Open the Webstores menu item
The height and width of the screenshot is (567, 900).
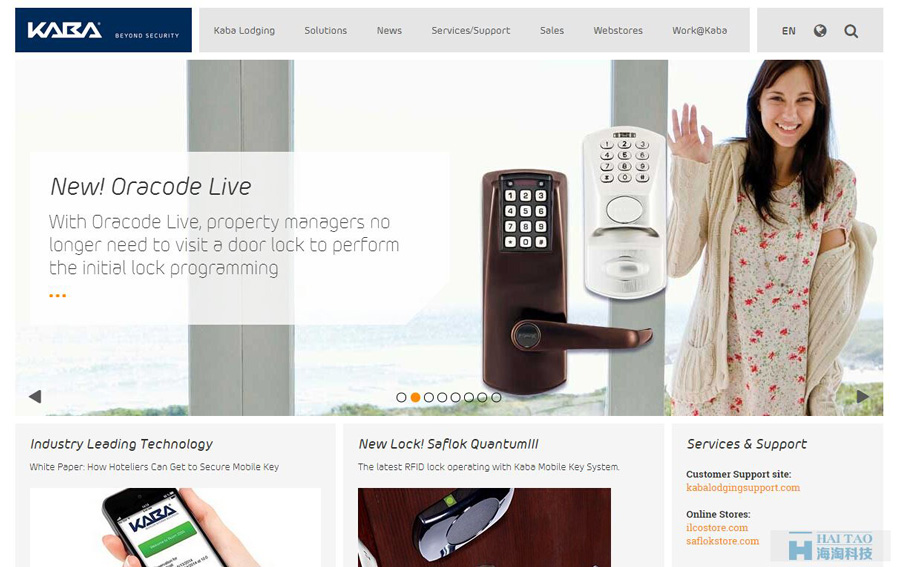(x=618, y=30)
